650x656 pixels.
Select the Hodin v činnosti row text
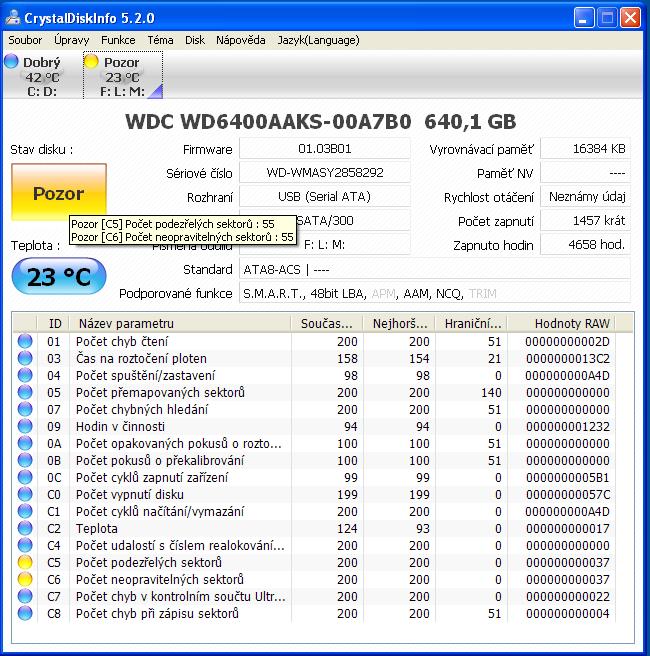[120, 426]
